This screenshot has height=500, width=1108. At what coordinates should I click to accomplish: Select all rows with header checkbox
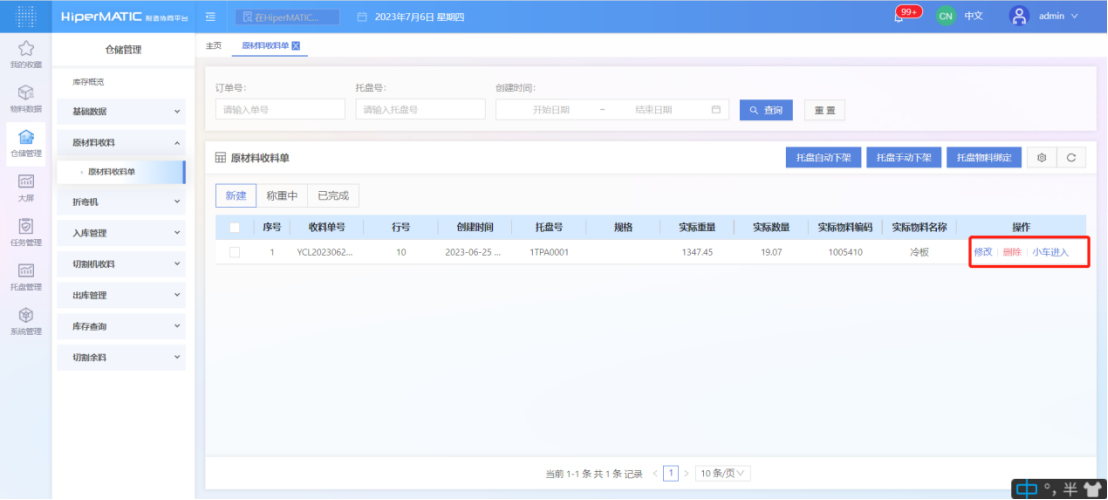(x=234, y=227)
